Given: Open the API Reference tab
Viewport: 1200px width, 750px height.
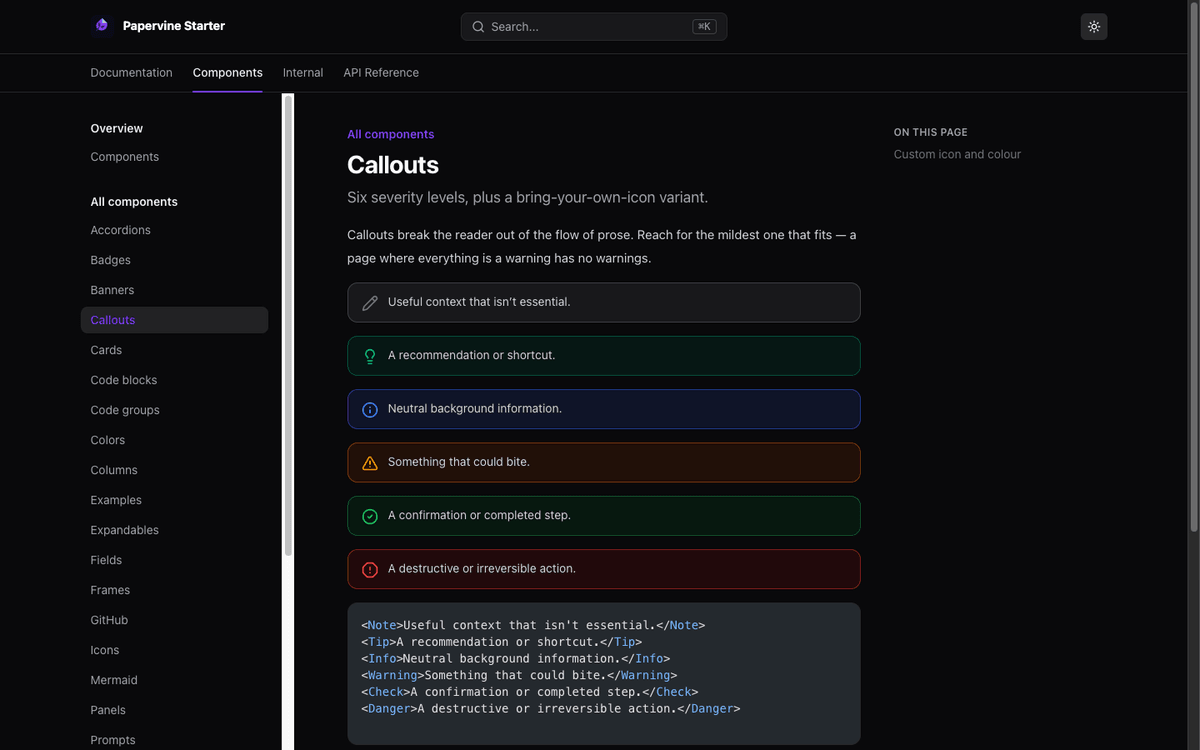Looking at the screenshot, I should pyautogui.click(x=381, y=73).
